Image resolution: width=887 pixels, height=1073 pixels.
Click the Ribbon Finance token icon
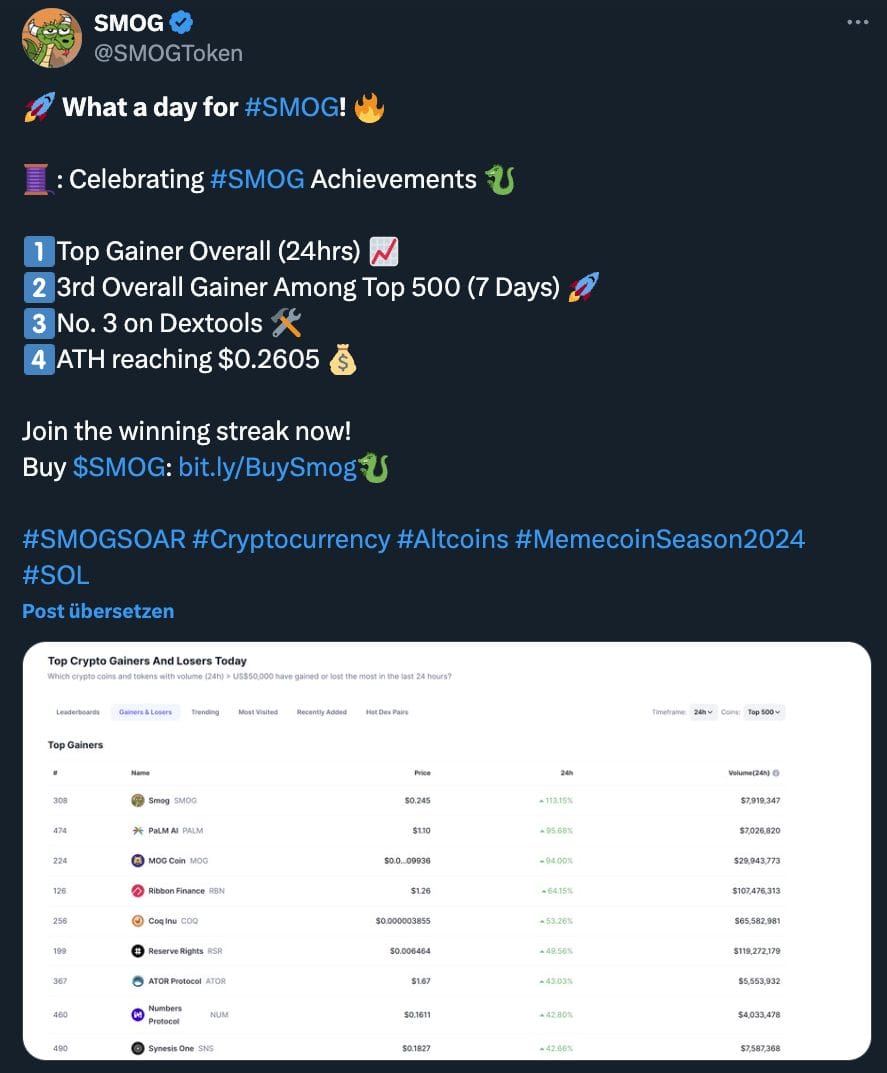click(135, 889)
